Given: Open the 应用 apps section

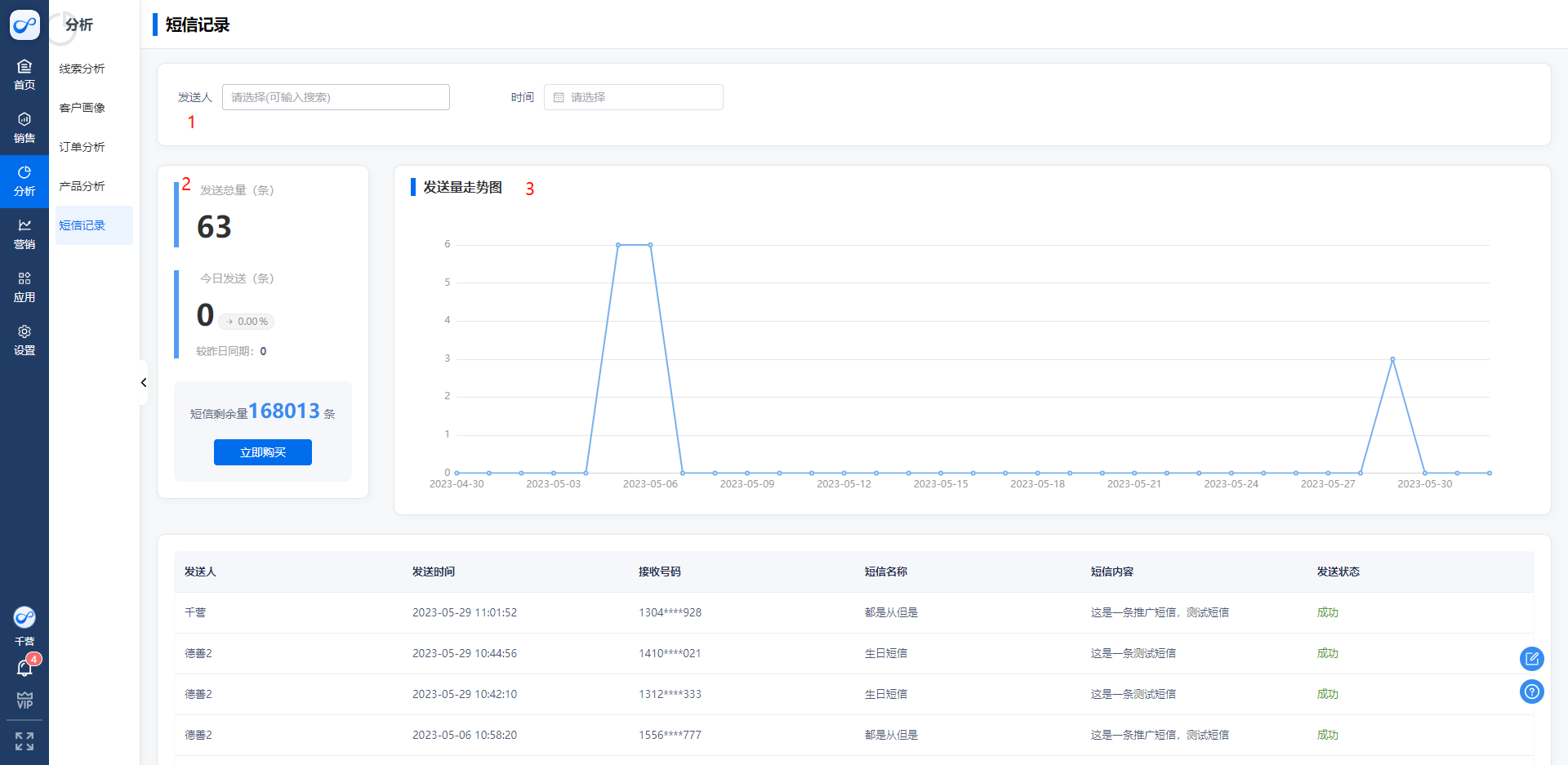Looking at the screenshot, I should [24, 287].
